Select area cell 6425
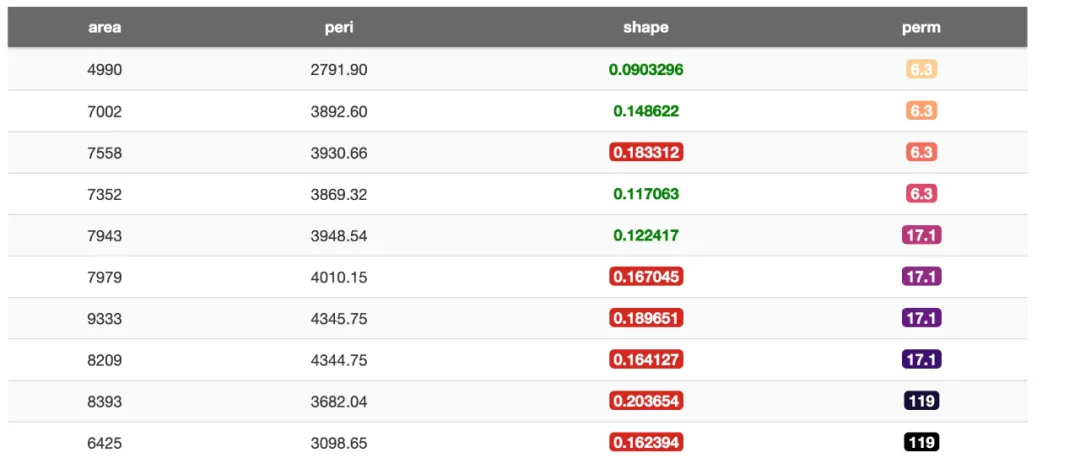Viewport: 1080px width, 469px height. pyautogui.click(x=105, y=443)
